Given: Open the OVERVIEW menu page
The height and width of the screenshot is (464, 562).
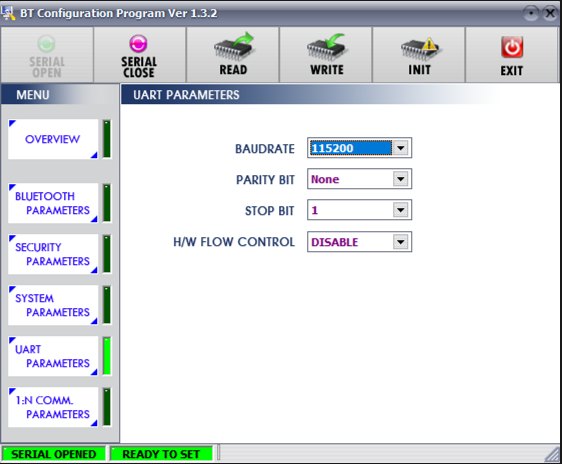Looking at the screenshot, I should click(x=53, y=139).
